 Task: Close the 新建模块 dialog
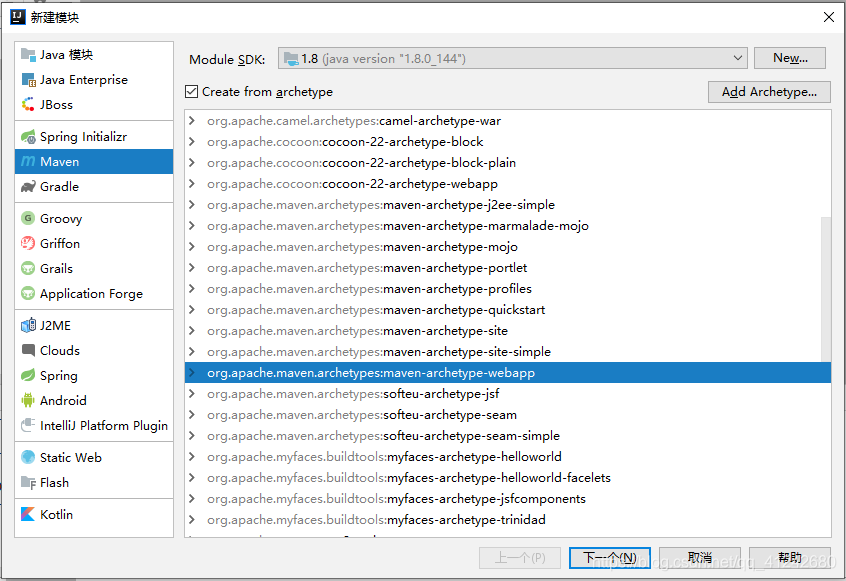(829, 17)
